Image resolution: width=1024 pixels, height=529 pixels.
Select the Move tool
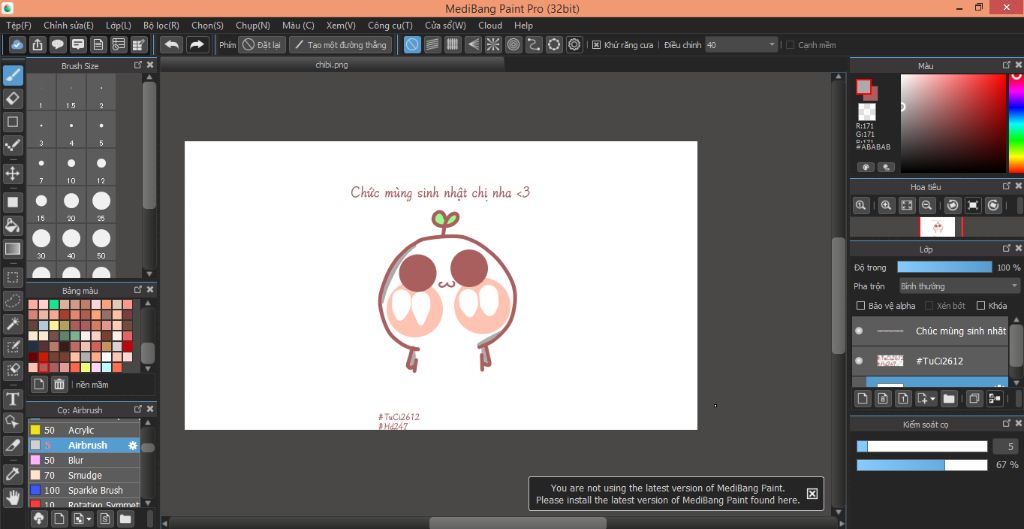[12, 173]
